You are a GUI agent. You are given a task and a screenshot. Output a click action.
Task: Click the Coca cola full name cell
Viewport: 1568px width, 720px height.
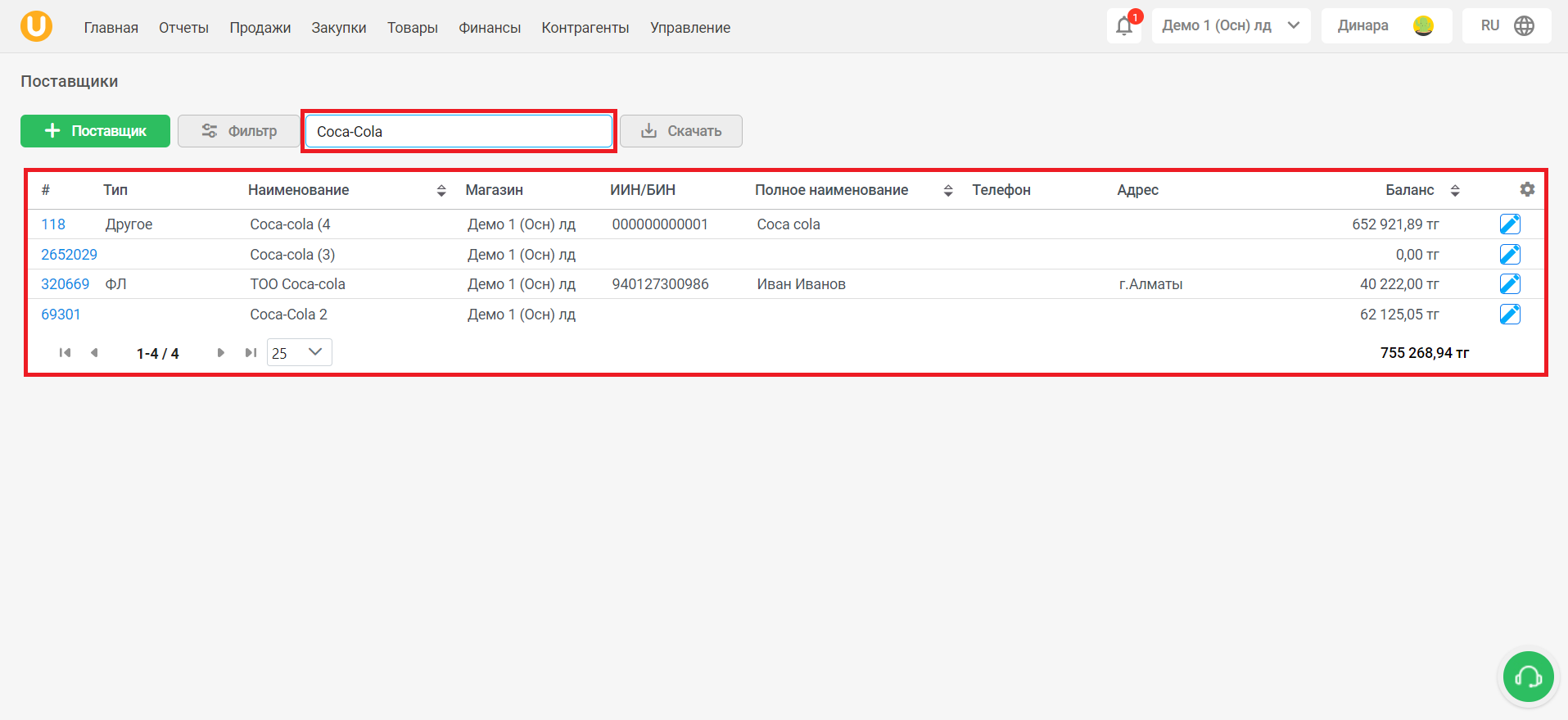click(x=788, y=224)
